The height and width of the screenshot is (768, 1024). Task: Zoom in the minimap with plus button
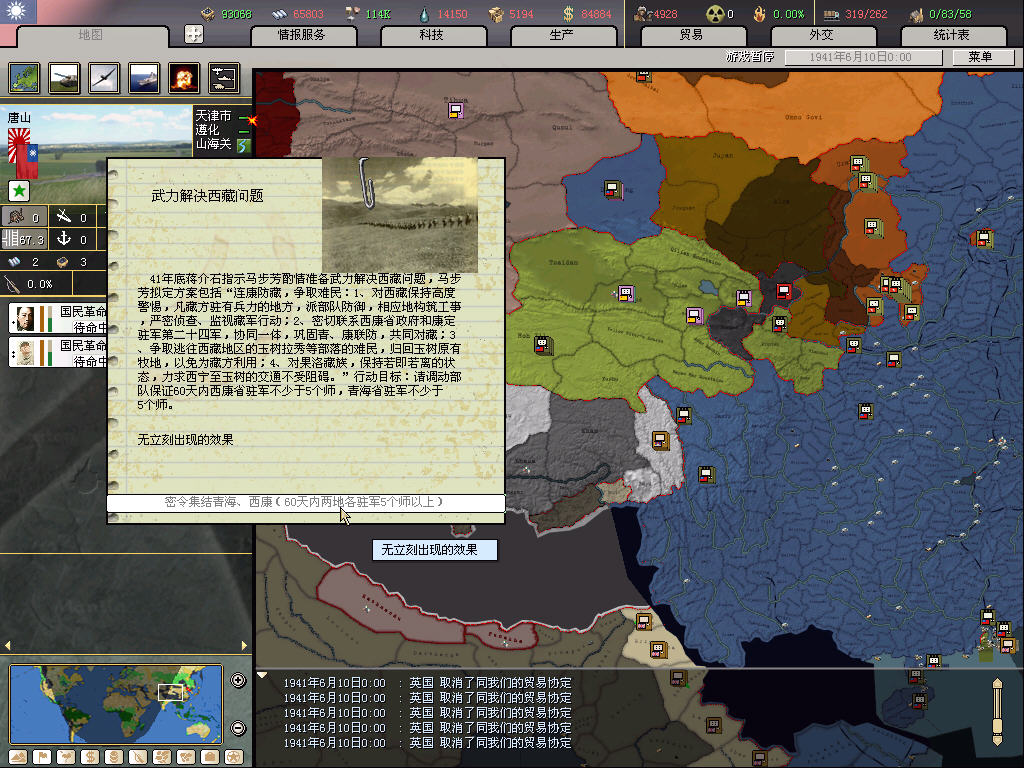click(238, 681)
